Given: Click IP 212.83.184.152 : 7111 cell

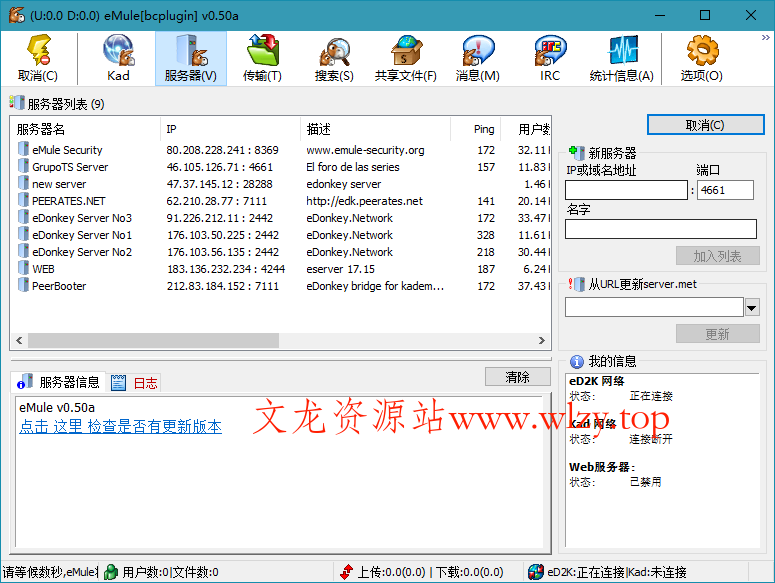Looking at the screenshot, I should [223, 286].
